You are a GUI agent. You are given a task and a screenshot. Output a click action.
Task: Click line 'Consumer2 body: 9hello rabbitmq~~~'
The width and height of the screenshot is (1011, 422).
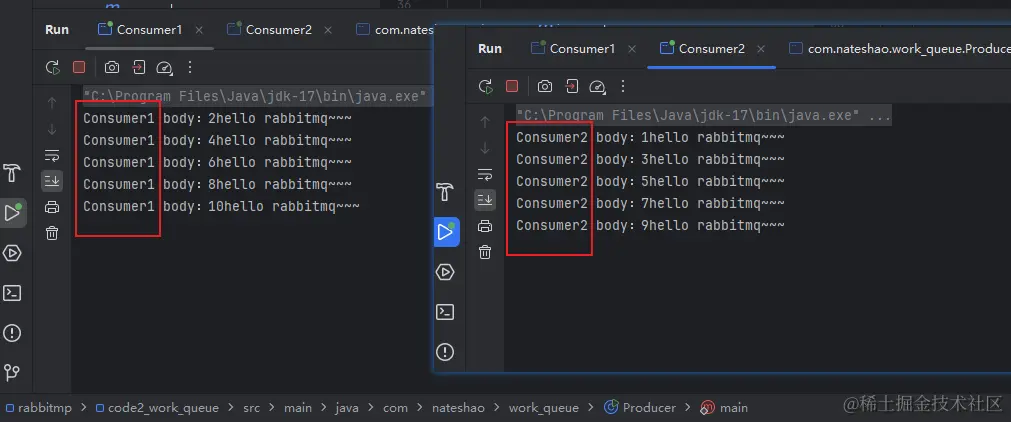(651, 225)
